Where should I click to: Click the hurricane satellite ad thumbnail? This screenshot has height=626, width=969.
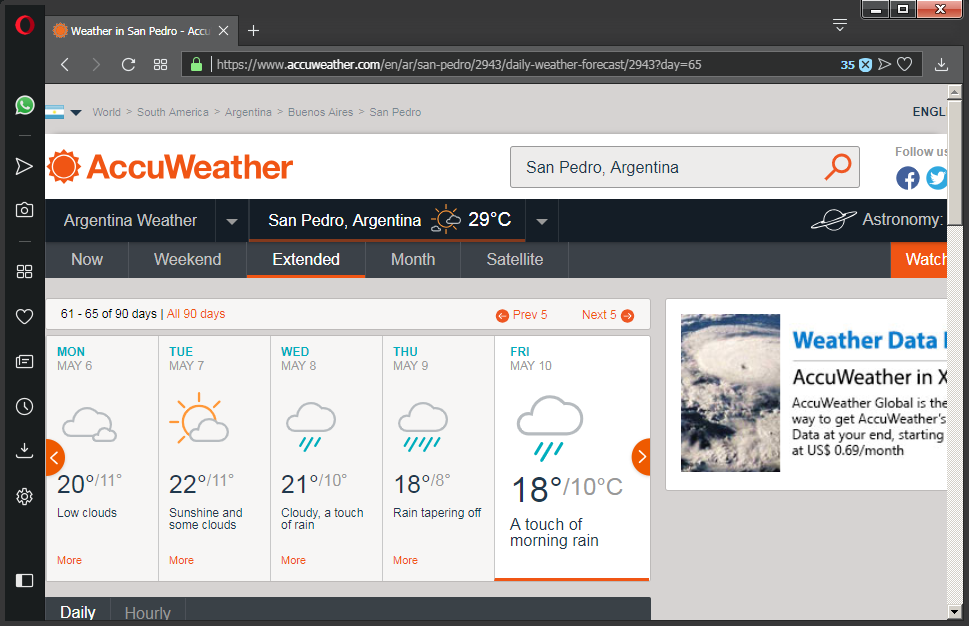pyautogui.click(x=730, y=393)
